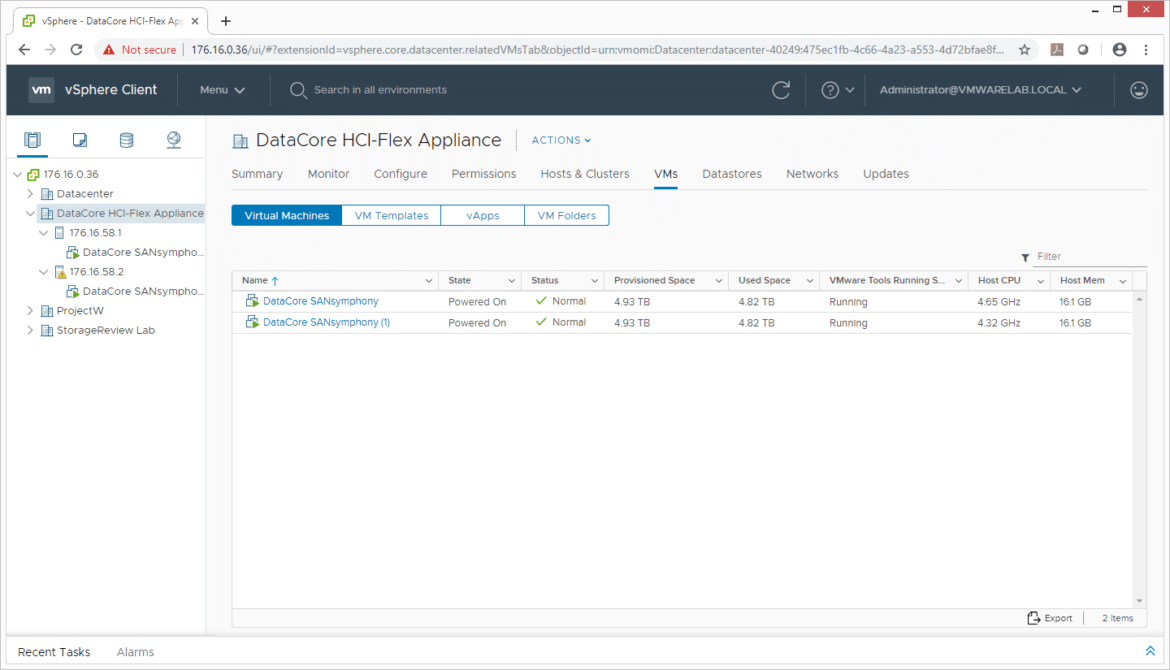Open a new browser tab
Image resolution: width=1170 pixels, height=670 pixels.
225,21
